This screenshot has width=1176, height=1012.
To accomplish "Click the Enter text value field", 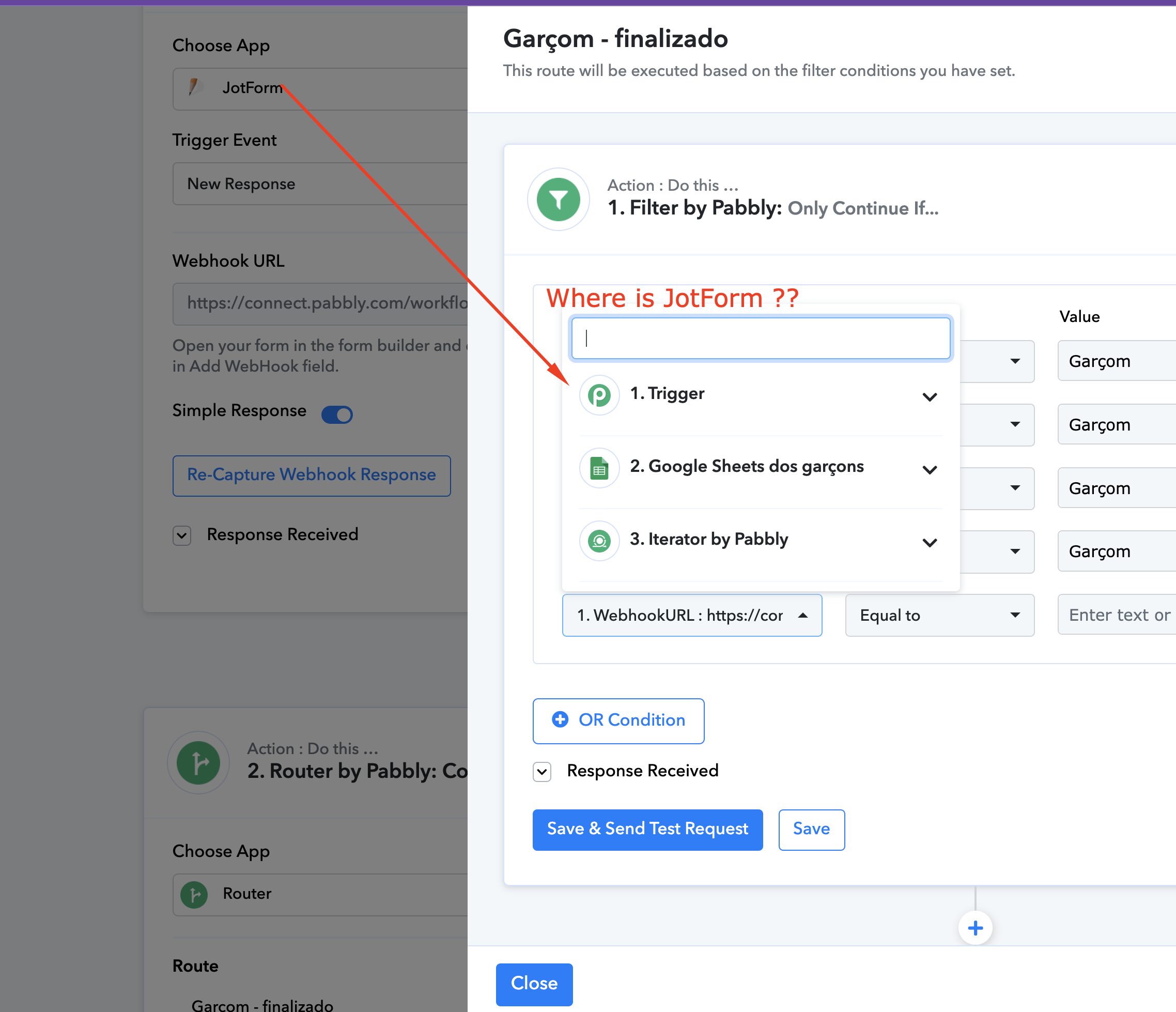I will click(x=1117, y=615).
